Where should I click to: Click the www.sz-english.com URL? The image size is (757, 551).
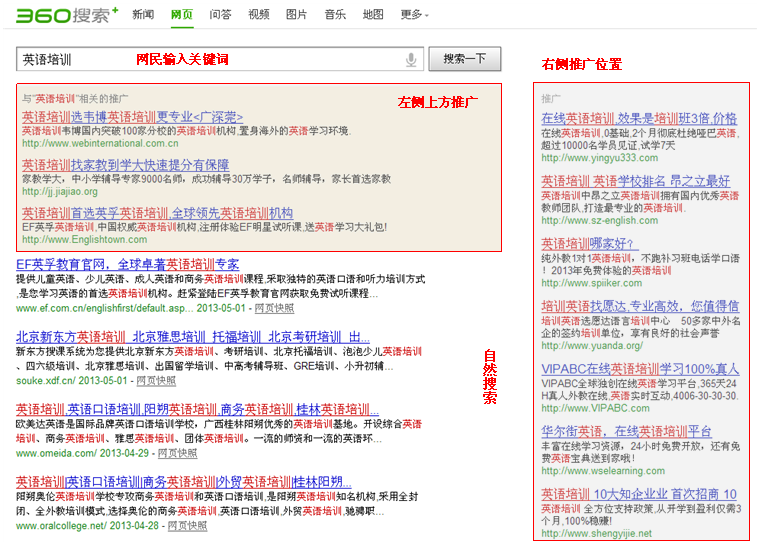(x=600, y=220)
